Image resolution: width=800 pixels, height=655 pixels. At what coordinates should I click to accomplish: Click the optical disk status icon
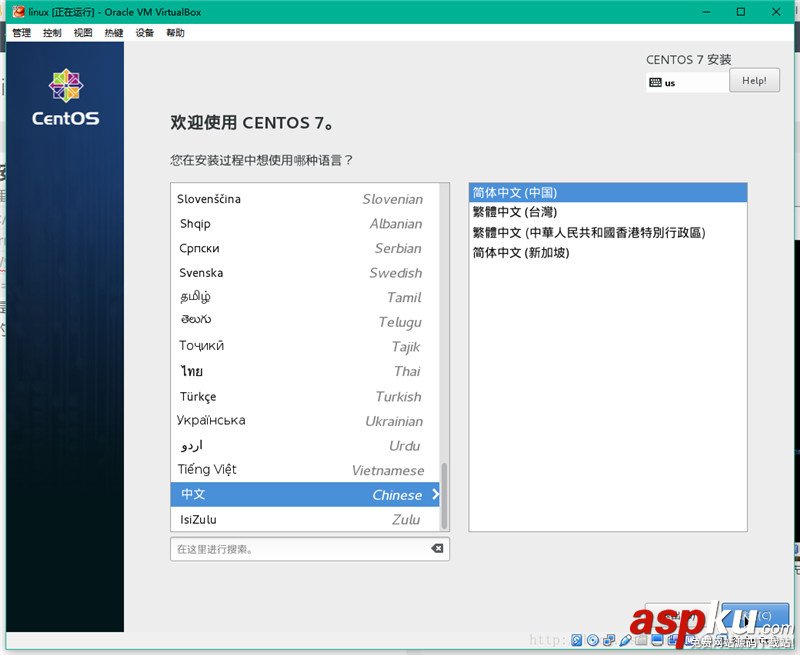click(x=593, y=640)
